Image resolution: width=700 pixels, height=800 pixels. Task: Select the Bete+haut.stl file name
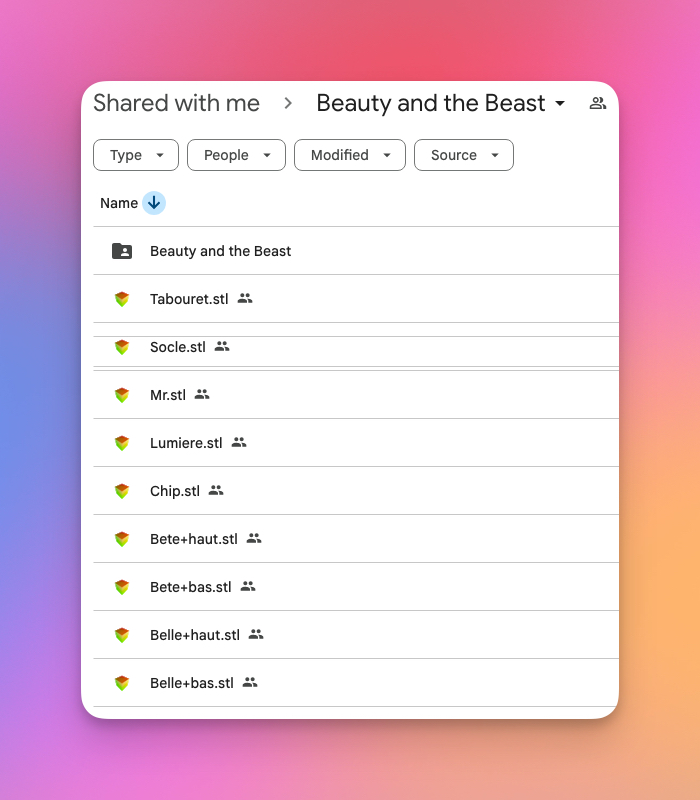pyautogui.click(x=194, y=539)
